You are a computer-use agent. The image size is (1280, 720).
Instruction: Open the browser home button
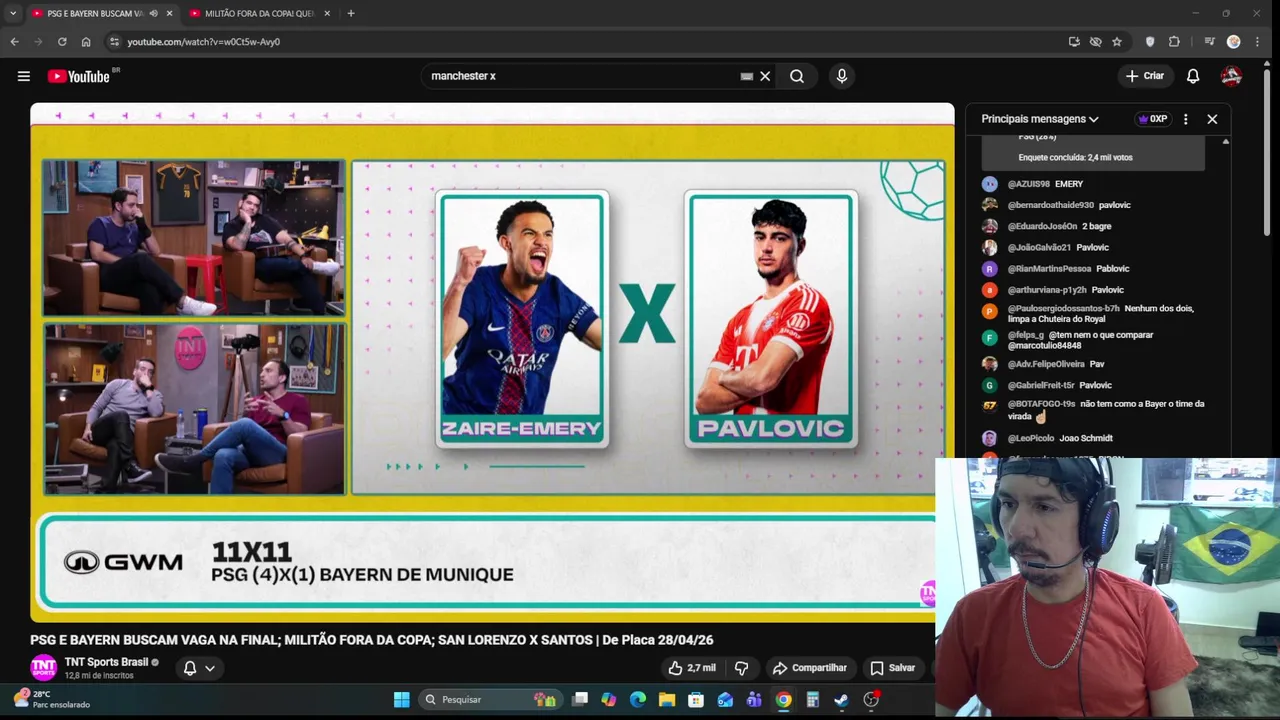click(x=86, y=42)
